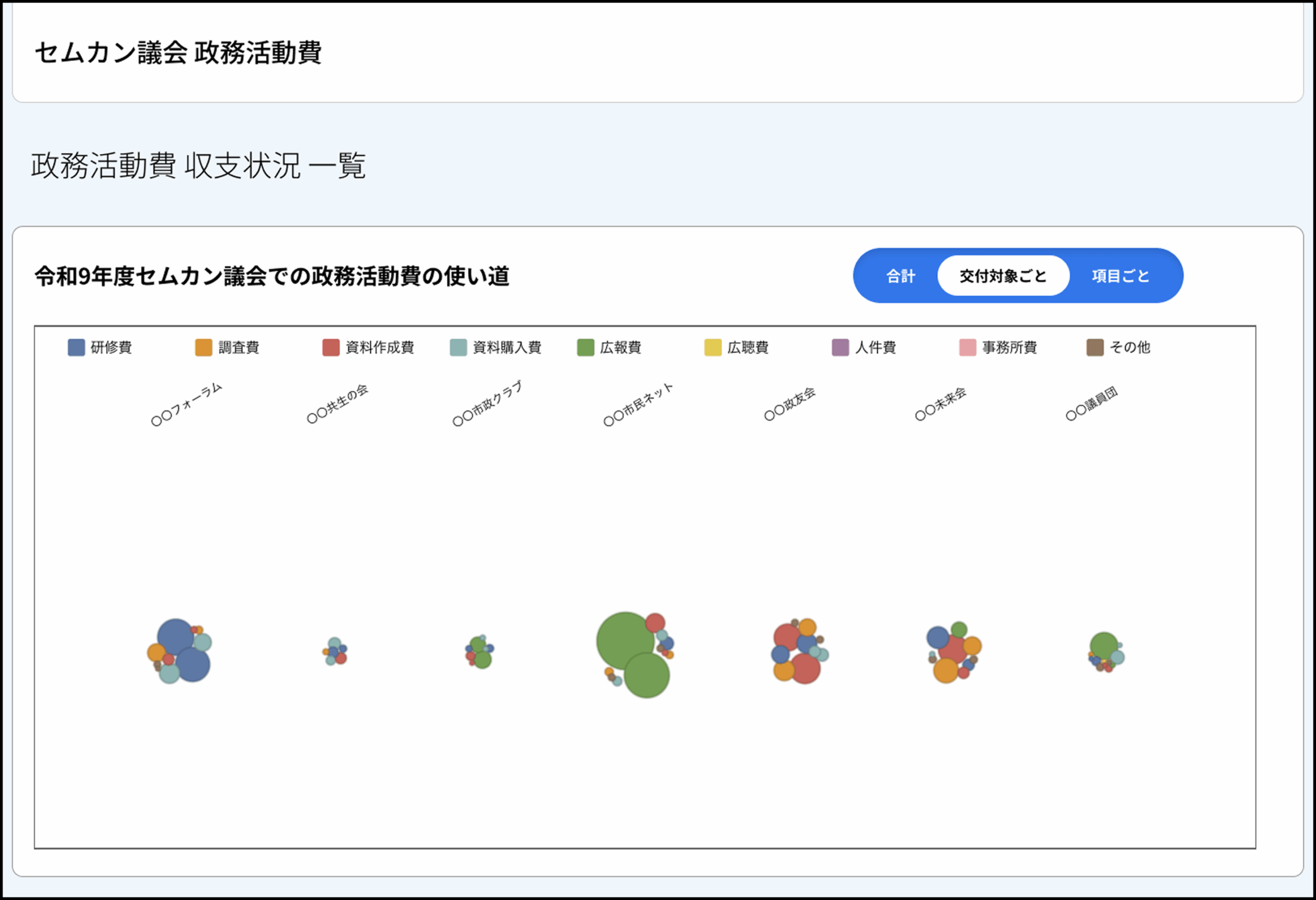This screenshot has height=900, width=1316.
Task: Click the 〇〇政友会 group label
Action: (790, 403)
